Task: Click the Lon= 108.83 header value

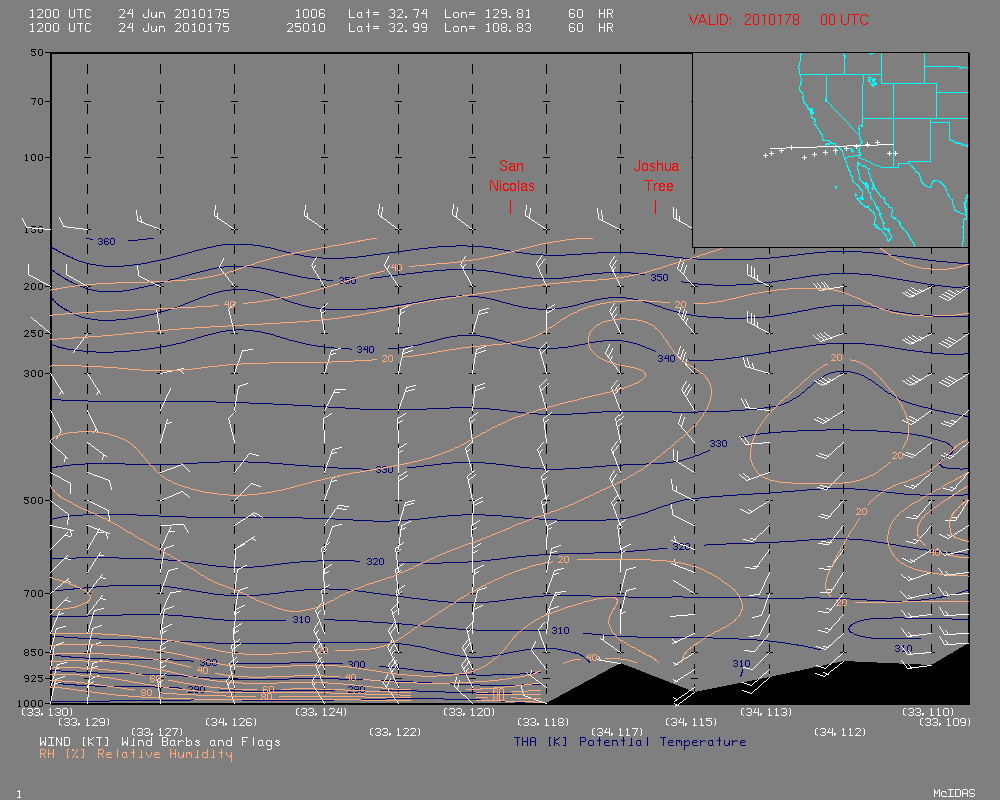Action: tap(488, 27)
